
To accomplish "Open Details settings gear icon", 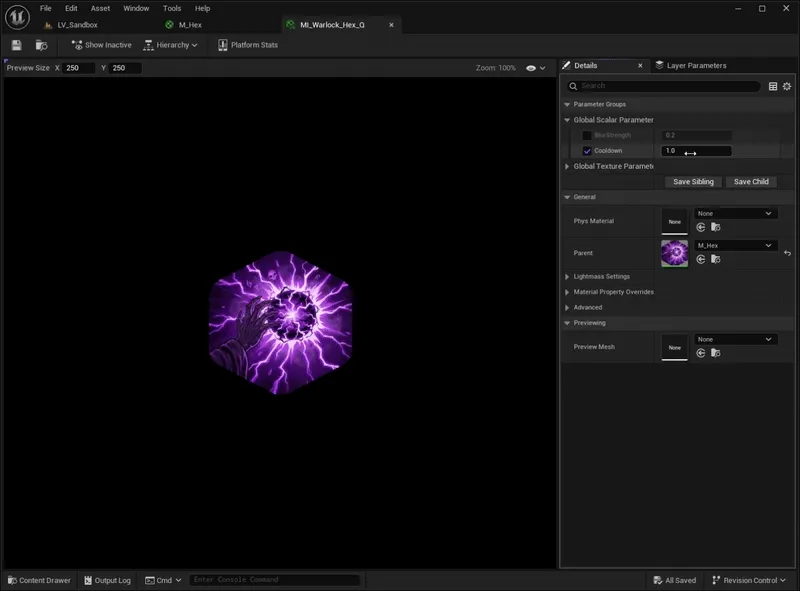I will click(x=787, y=86).
